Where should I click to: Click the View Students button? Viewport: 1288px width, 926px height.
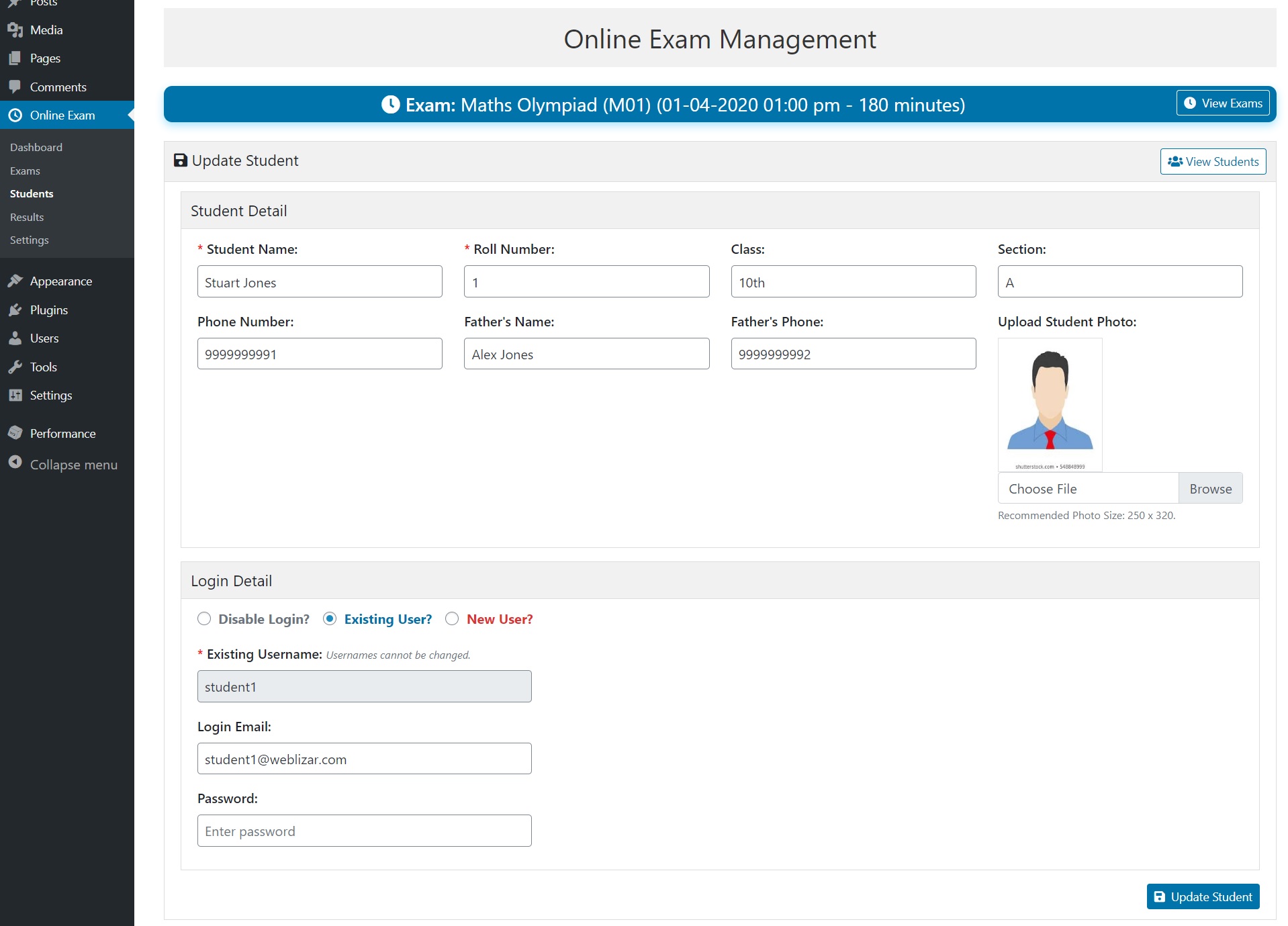[x=1213, y=162]
